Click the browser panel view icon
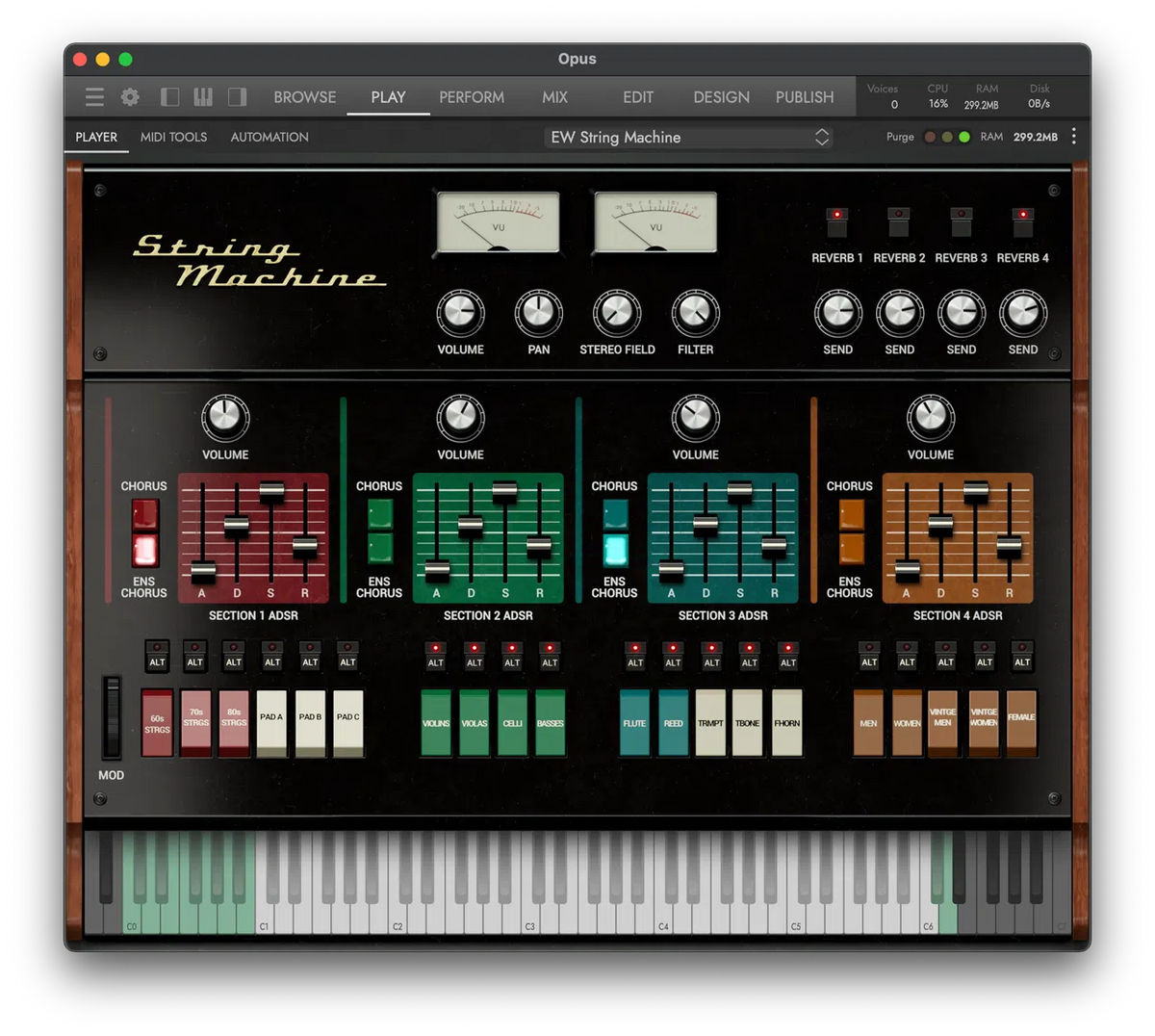 click(168, 96)
